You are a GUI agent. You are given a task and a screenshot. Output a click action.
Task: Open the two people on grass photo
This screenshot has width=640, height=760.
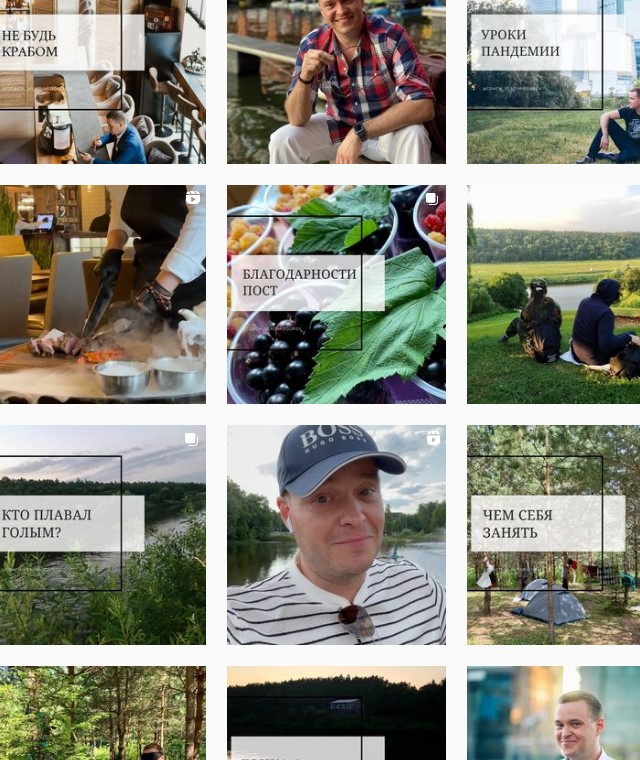click(x=553, y=294)
